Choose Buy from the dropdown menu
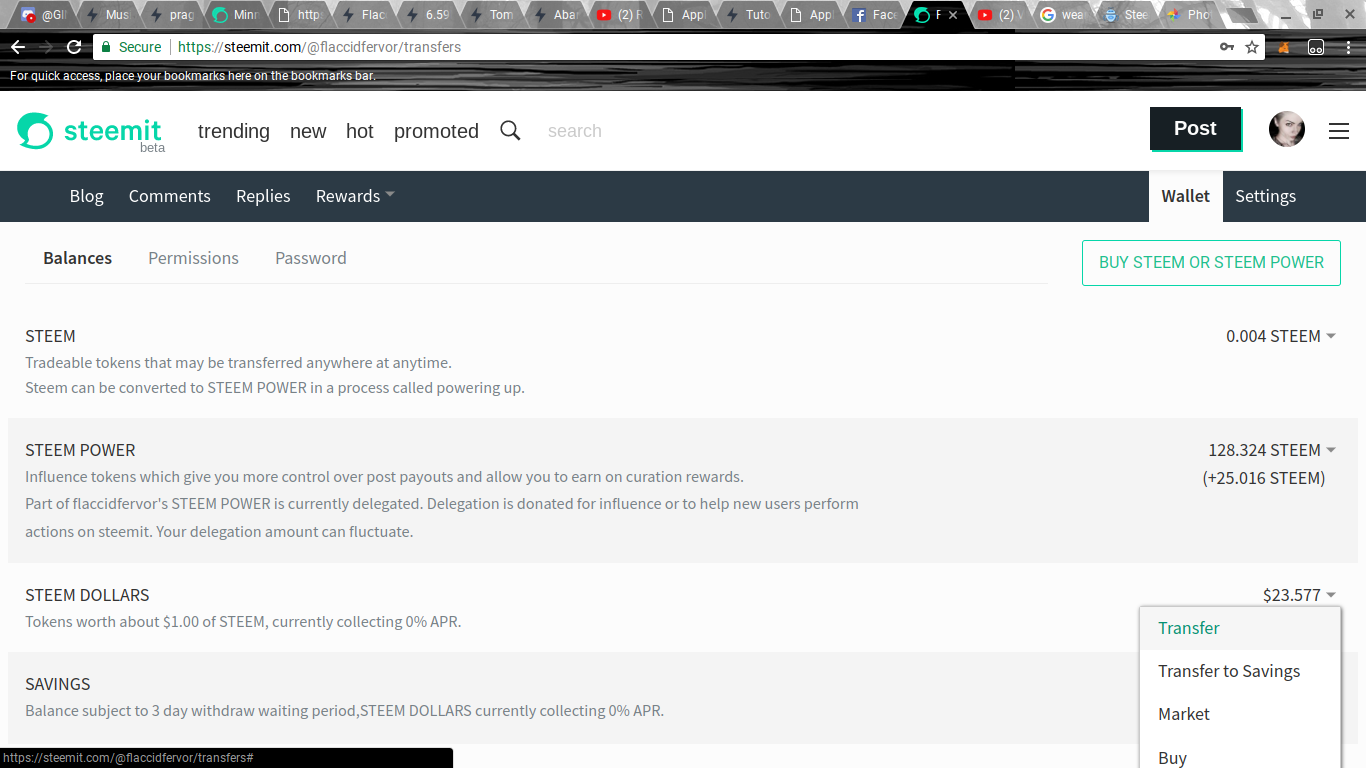The width and height of the screenshot is (1366, 768). [1240, 757]
